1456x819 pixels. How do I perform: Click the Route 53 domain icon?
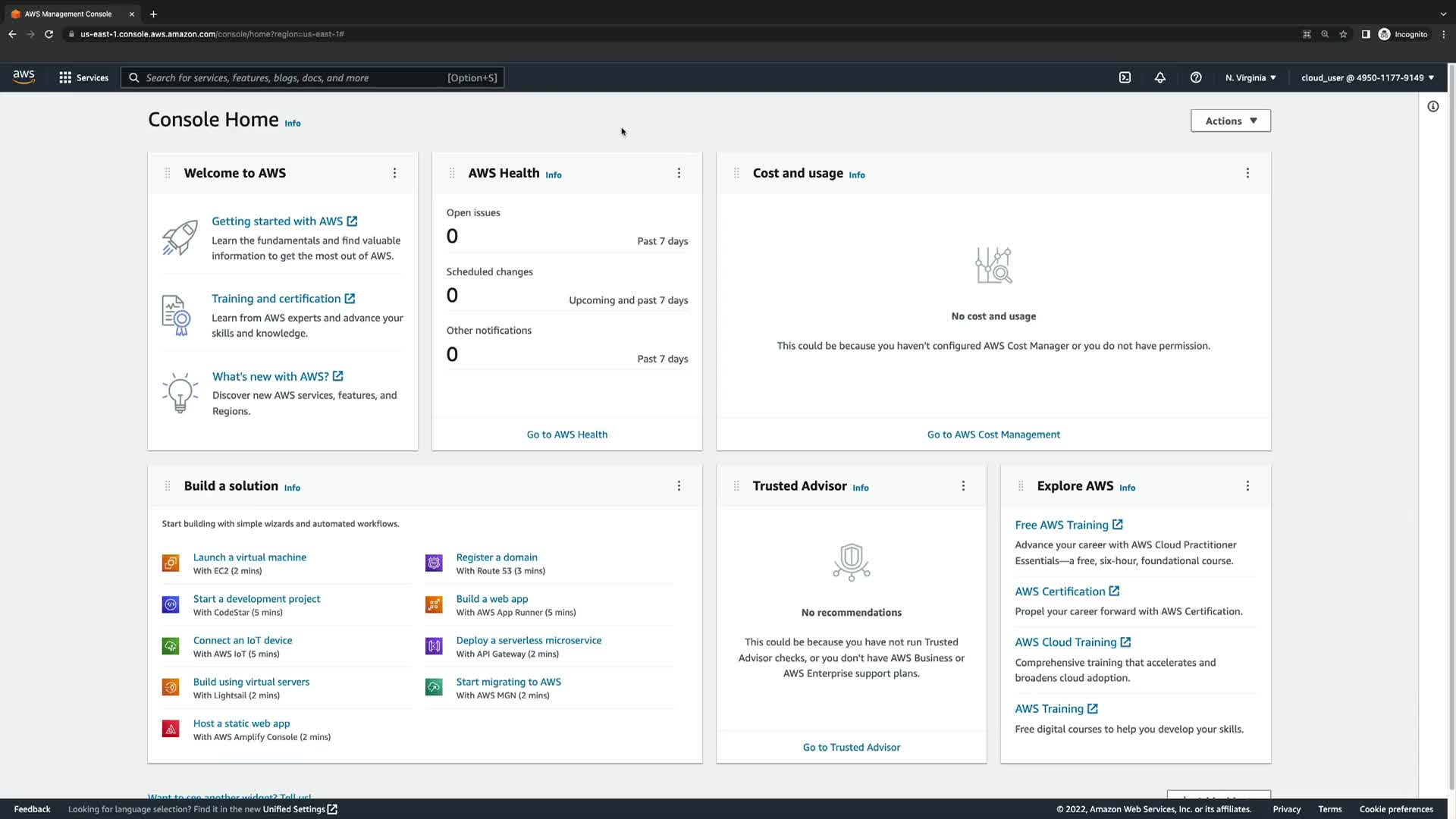434,563
